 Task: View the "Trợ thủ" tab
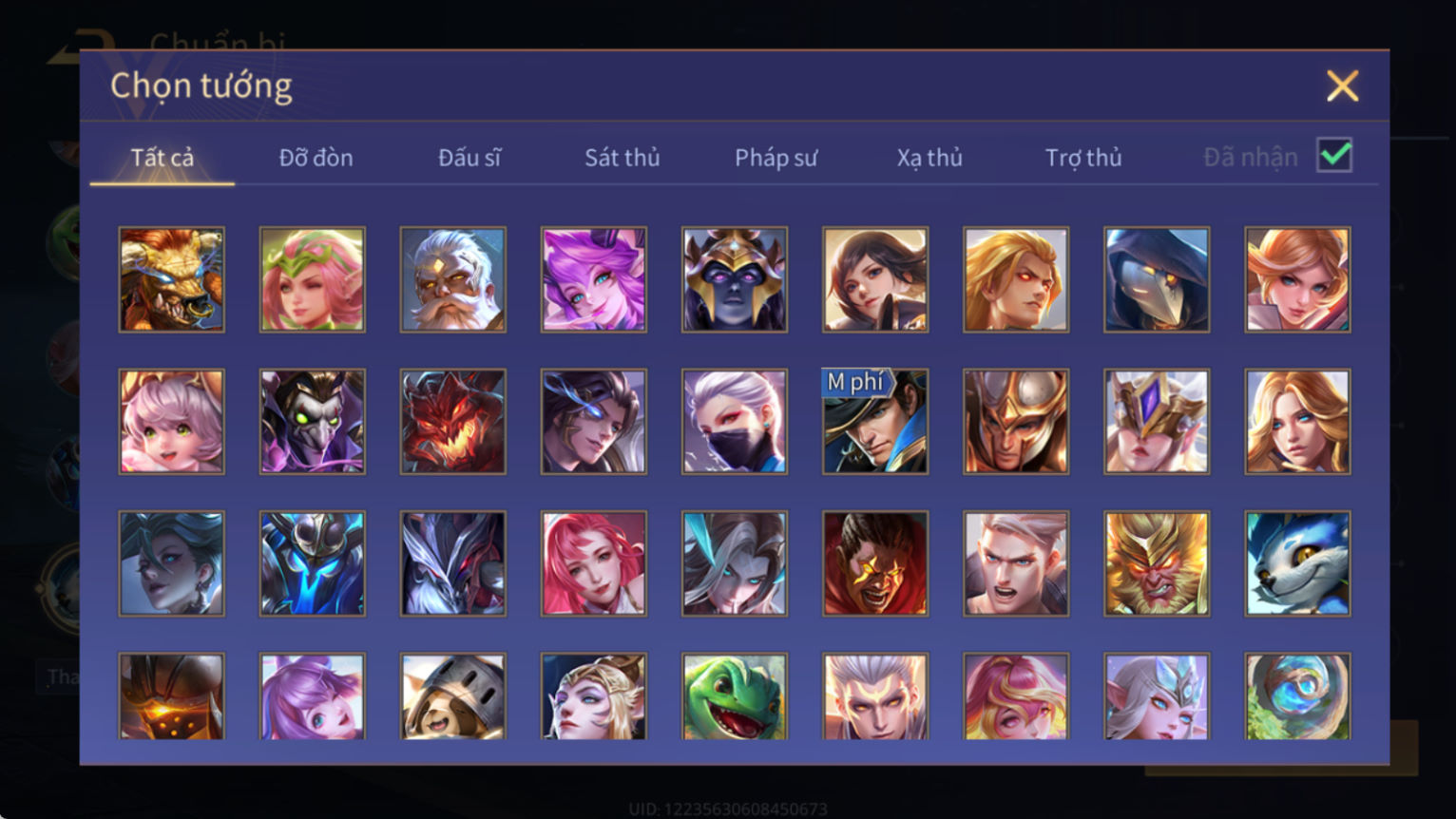(x=1083, y=158)
